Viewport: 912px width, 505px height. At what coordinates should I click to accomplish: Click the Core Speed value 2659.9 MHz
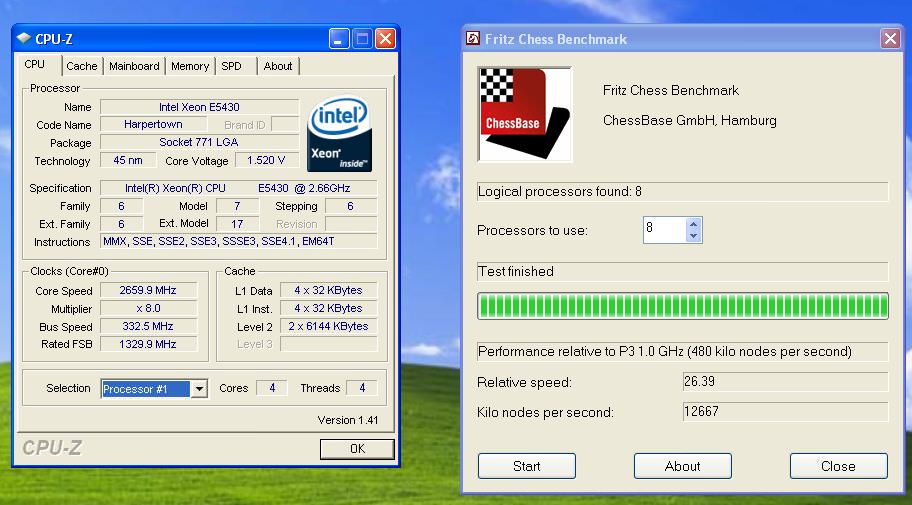(148, 290)
